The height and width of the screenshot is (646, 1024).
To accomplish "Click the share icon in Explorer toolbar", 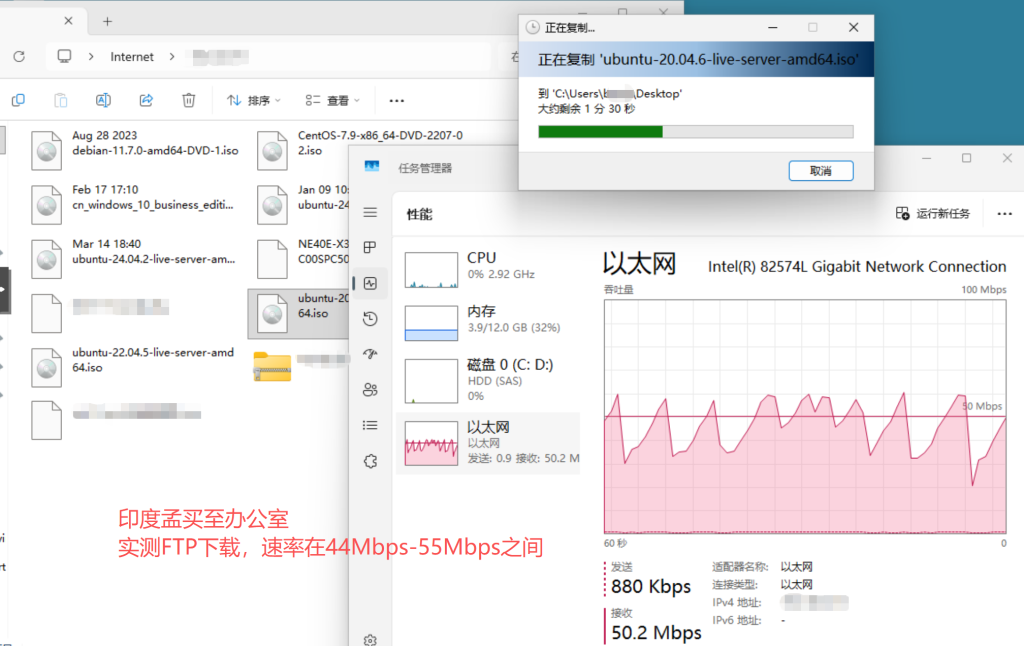I will pos(146,100).
